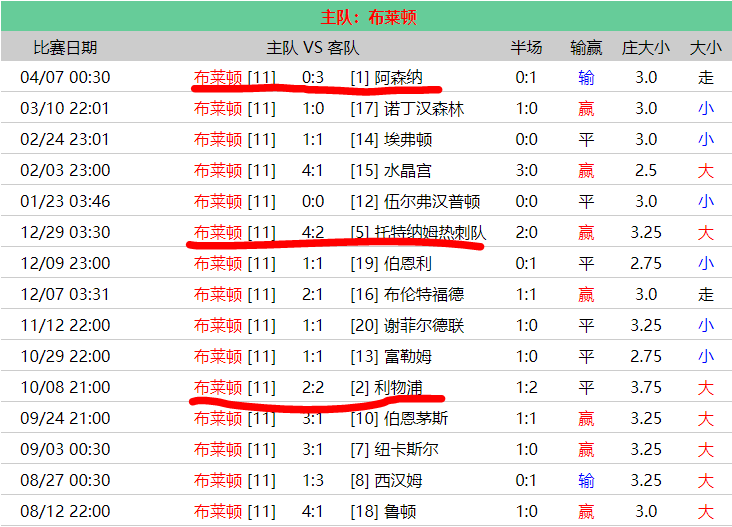This screenshot has height=527, width=732.
Task: Click the 阿森纳 opponent team link
Action: coord(398,77)
